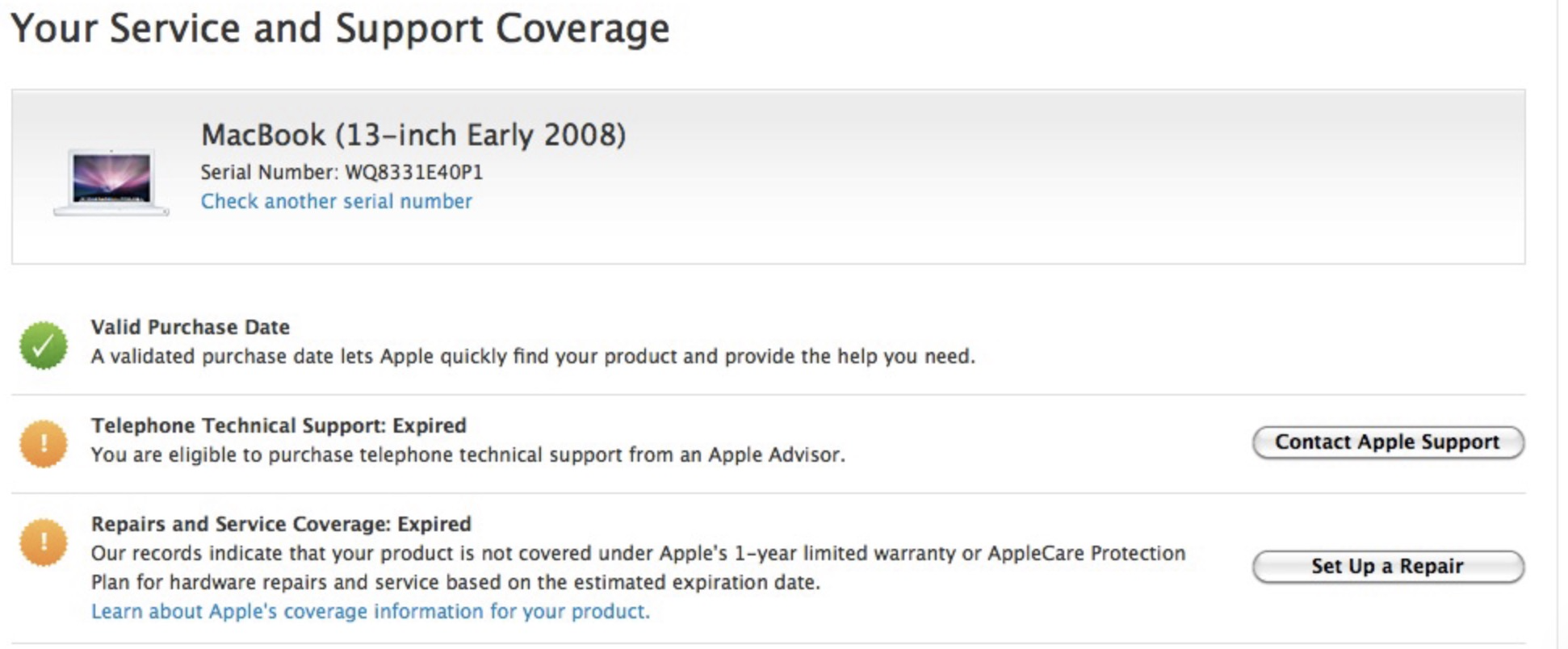The height and width of the screenshot is (649, 1568).
Task: Select the Repairs and Service Coverage: Expired heading
Action: 281,524
